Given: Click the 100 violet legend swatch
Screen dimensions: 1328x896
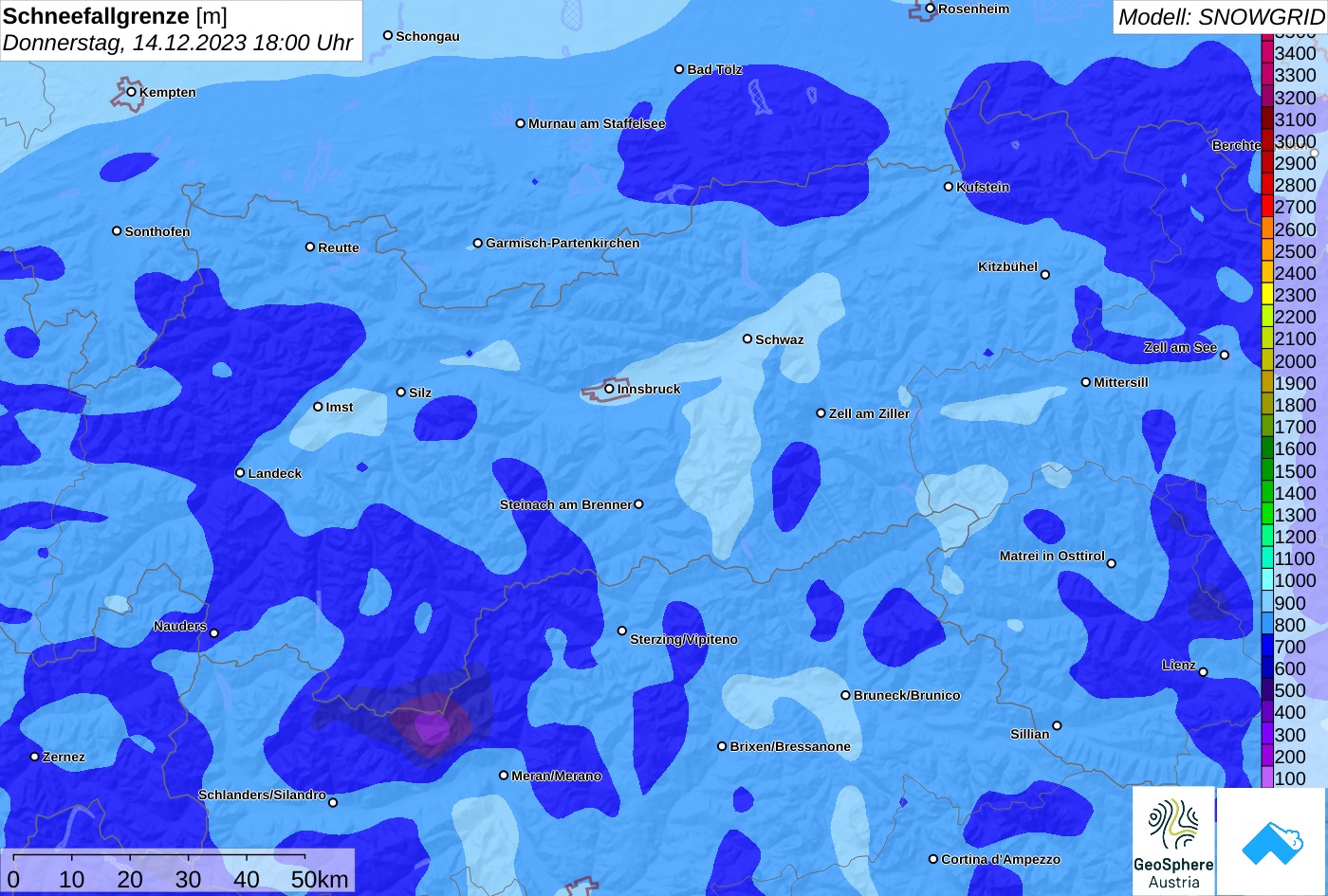Looking at the screenshot, I should pos(1267,778).
